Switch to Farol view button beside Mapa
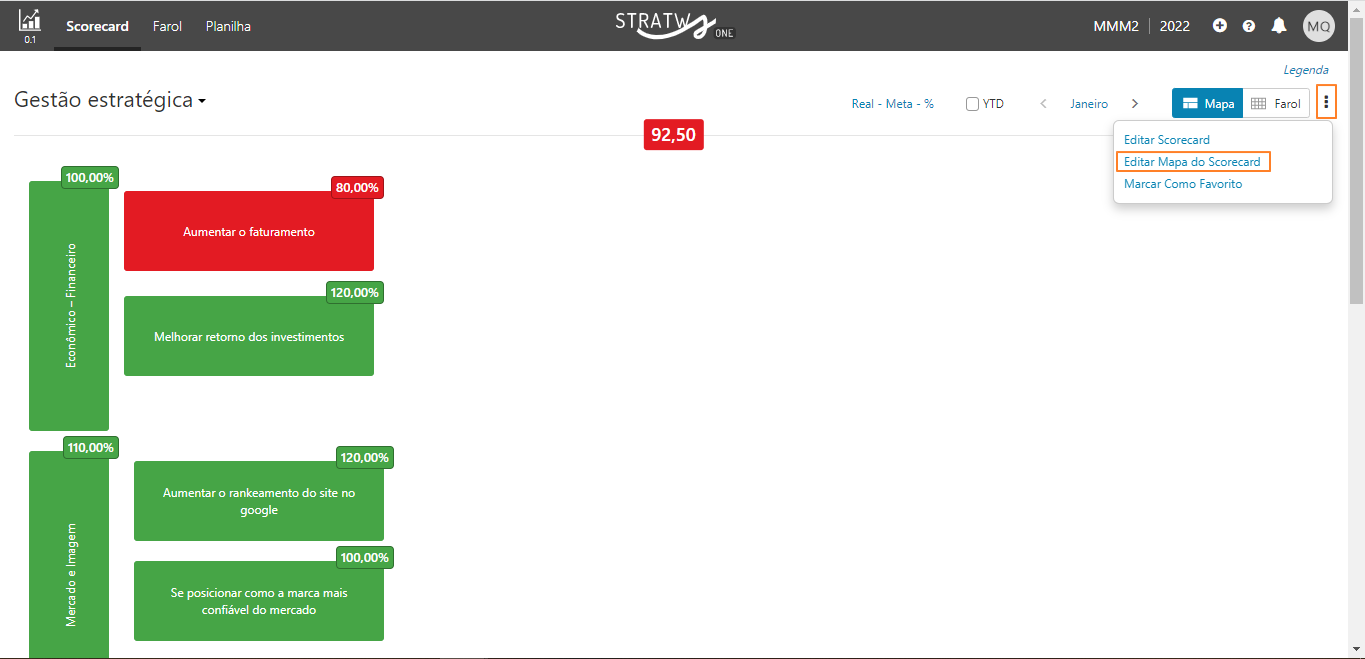The image size is (1365, 659). pos(1276,103)
